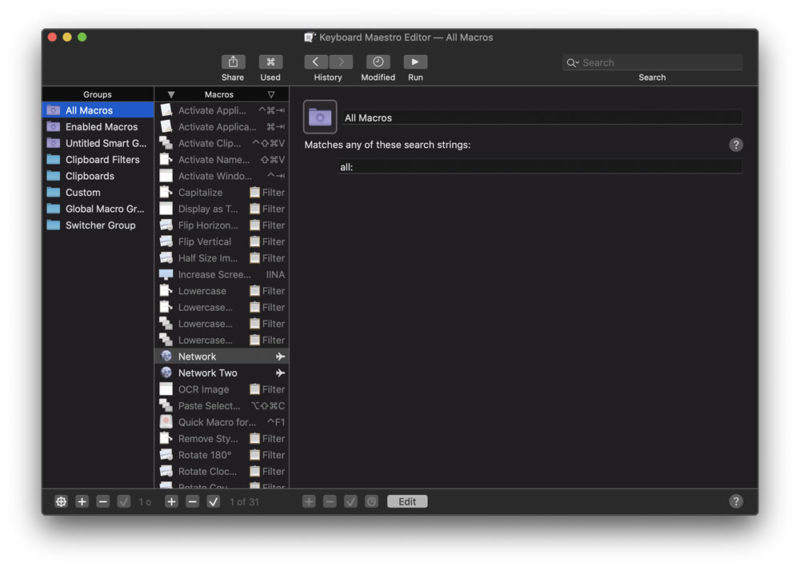The image size is (800, 570).
Task: Click the Groups column header
Action: (x=97, y=94)
